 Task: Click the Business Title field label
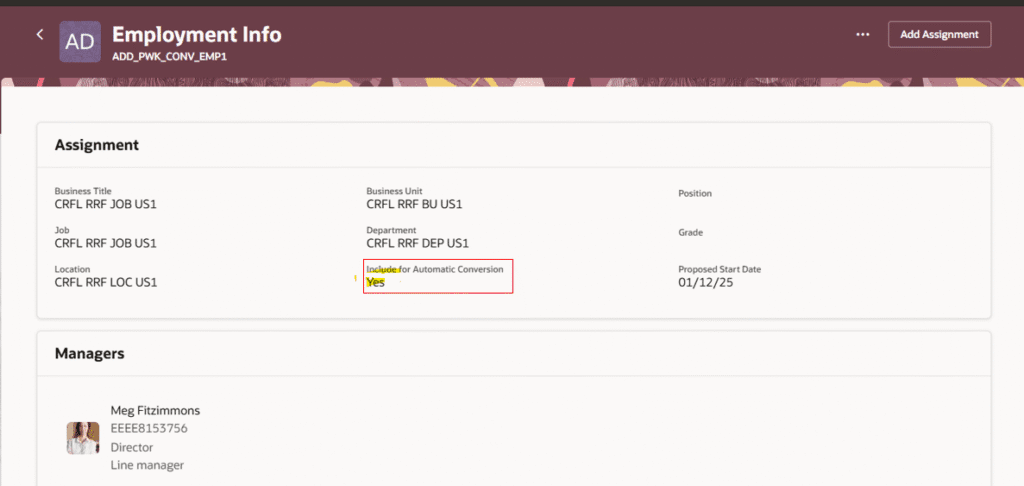[83, 191]
